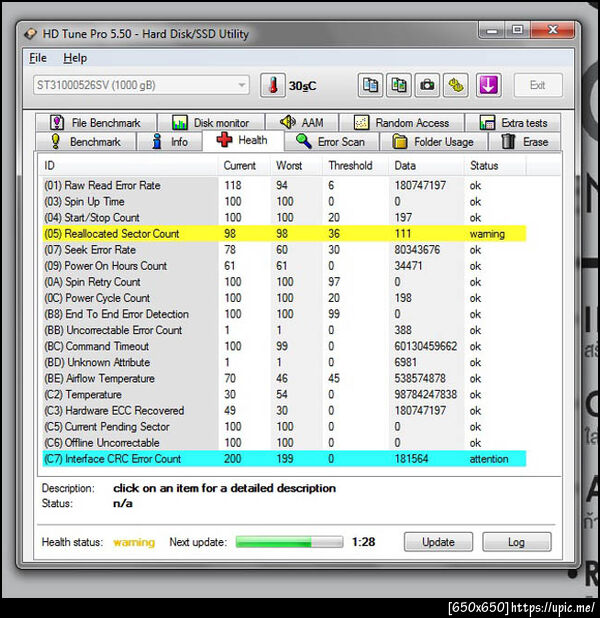Image resolution: width=600 pixels, height=618 pixels.
Task: Click the thermometer temperature icon
Action: 273,85
